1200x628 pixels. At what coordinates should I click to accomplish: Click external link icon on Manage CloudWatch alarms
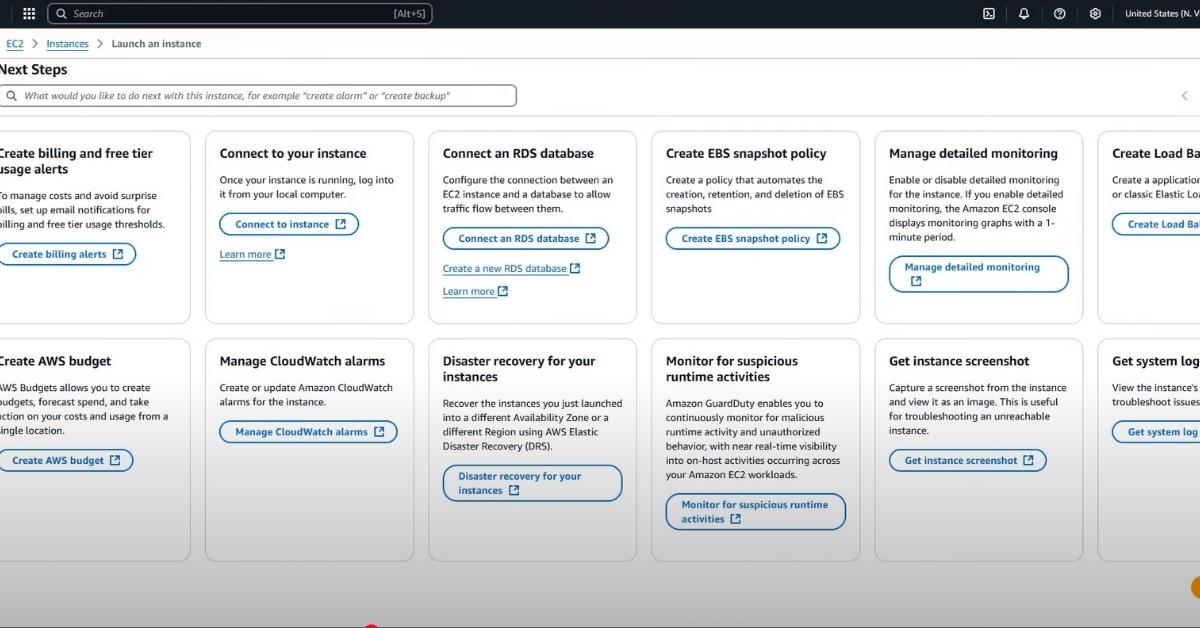coord(378,432)
